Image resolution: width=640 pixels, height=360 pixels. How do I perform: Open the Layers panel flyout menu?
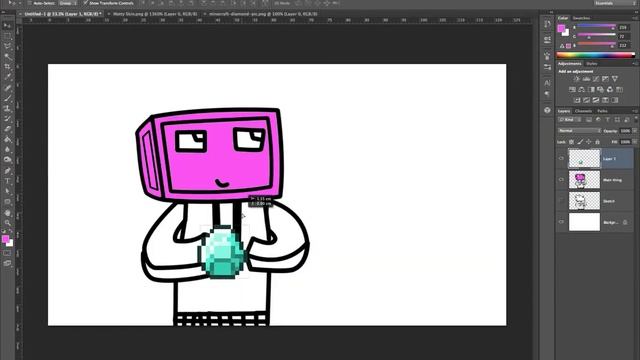[x=635, y=111]
